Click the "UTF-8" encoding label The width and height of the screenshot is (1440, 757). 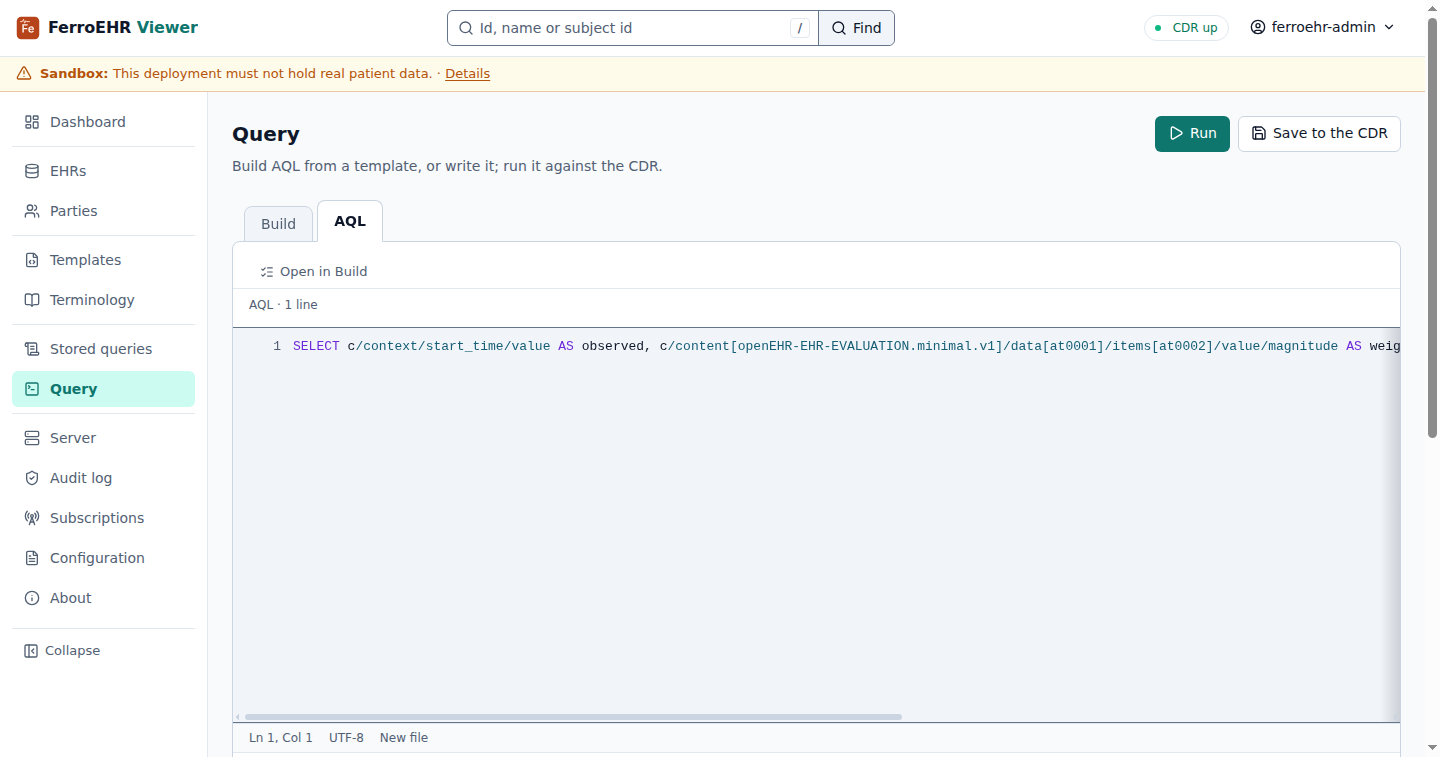click(346, 738)
